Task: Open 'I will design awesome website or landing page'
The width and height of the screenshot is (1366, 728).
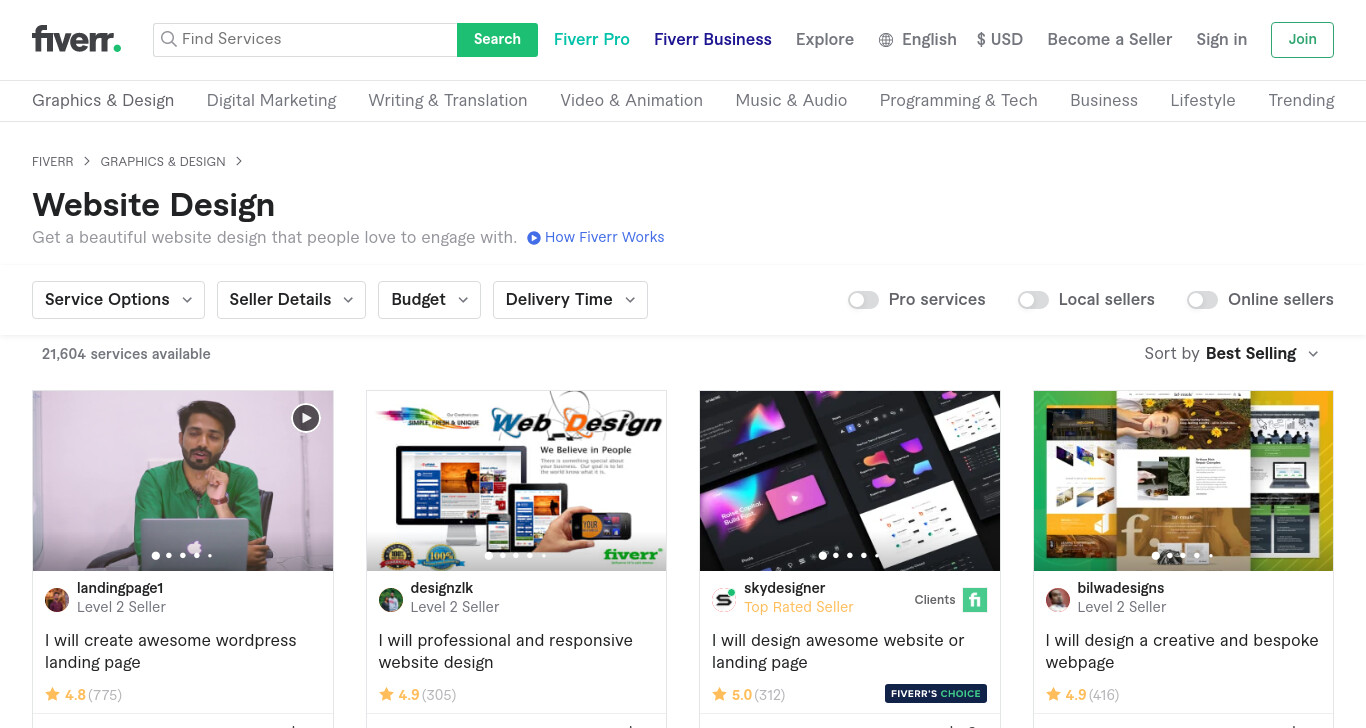Action: 838,651
